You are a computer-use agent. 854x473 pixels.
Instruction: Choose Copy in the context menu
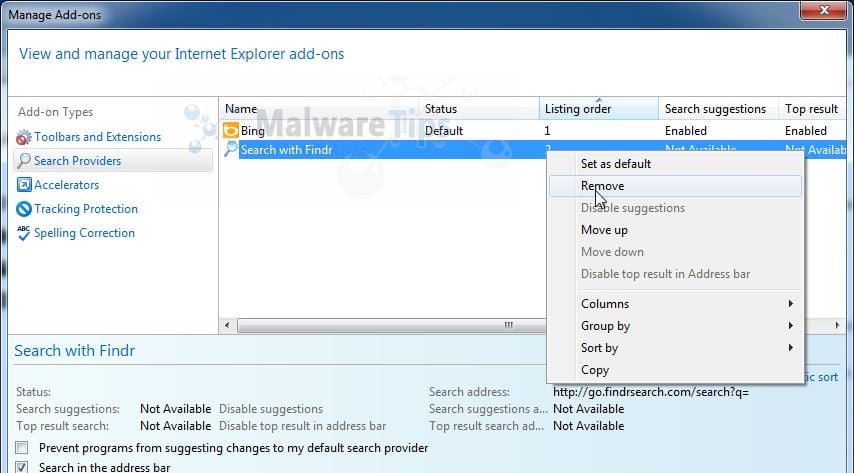[675, 370]
